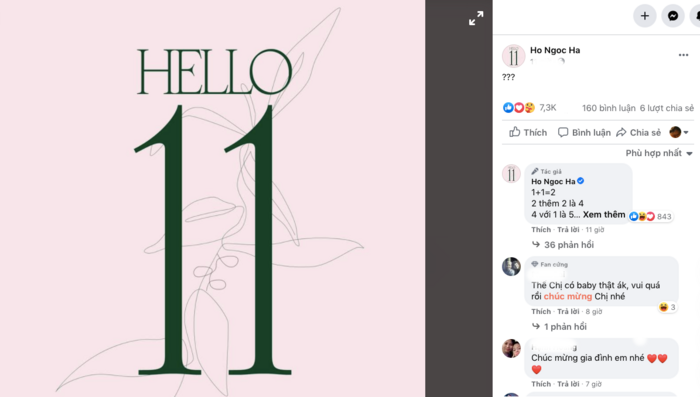Open Ho Ngoc Ha page name in post header
The width and height of the screenshot is (700, 397).
(555, 50)
